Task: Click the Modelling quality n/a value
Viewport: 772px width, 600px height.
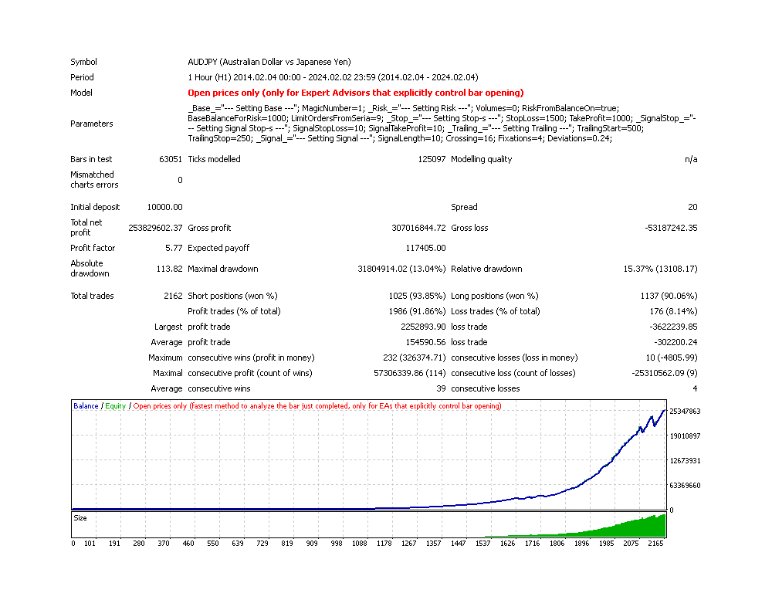Action: tap(690, 159)
